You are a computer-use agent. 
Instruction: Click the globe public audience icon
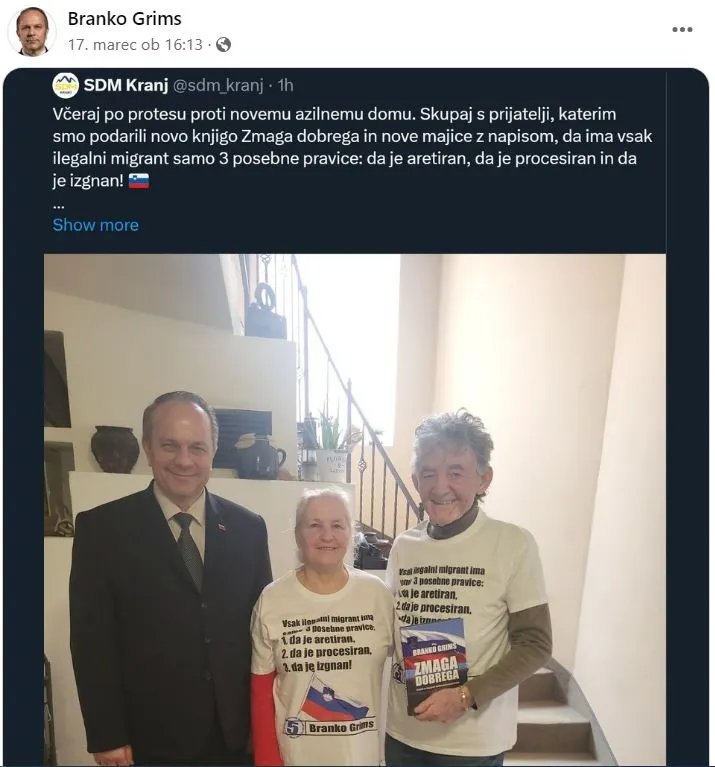coord(223,45)
